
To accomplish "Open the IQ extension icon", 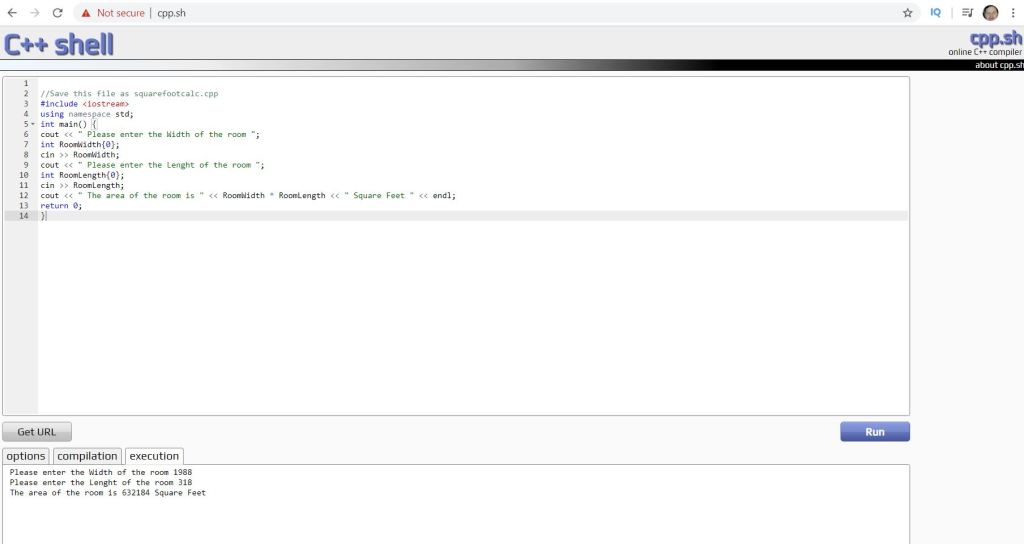I will pos(935,13).
